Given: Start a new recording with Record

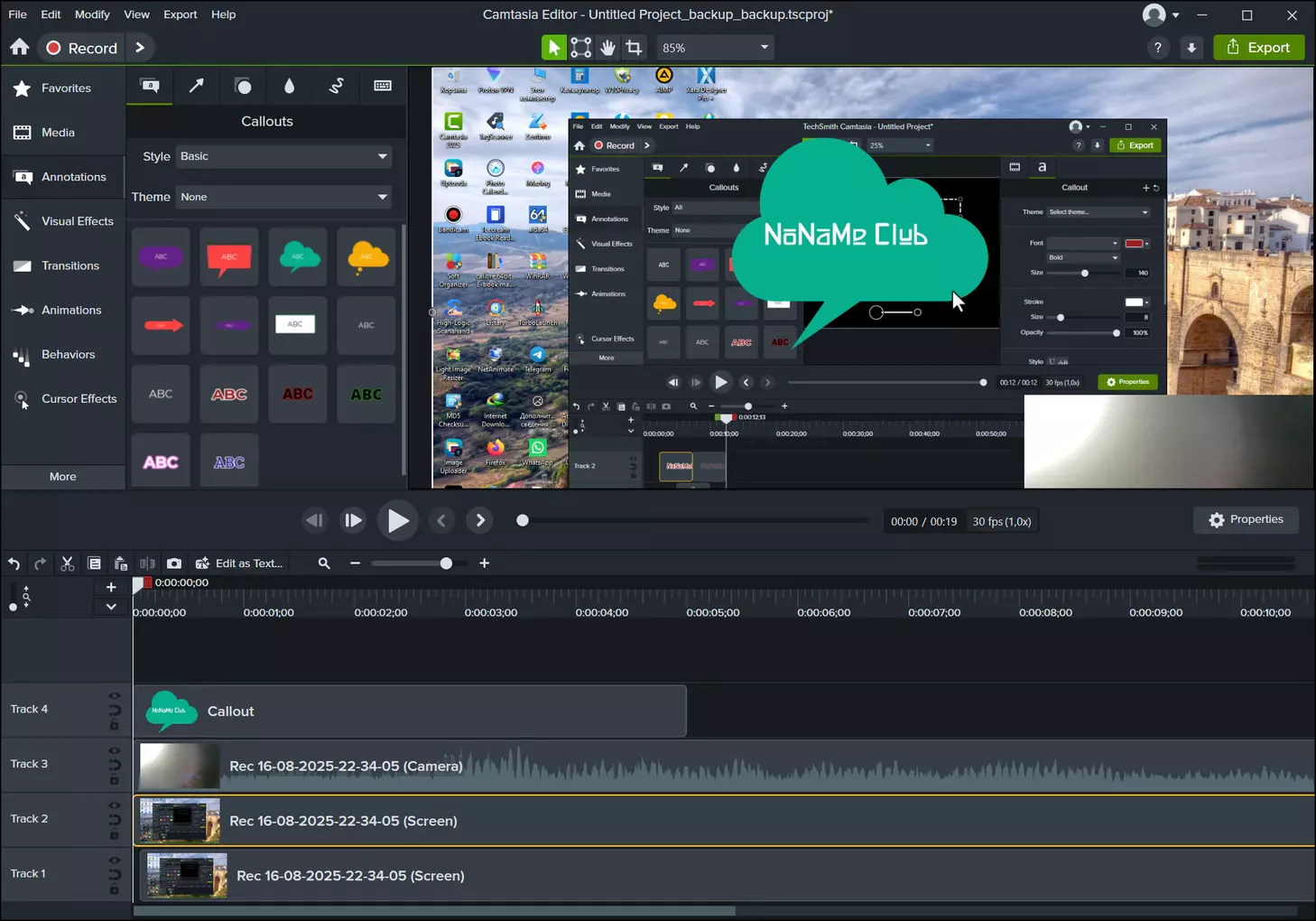Looking at the screenshot, I should pos(82,48).
